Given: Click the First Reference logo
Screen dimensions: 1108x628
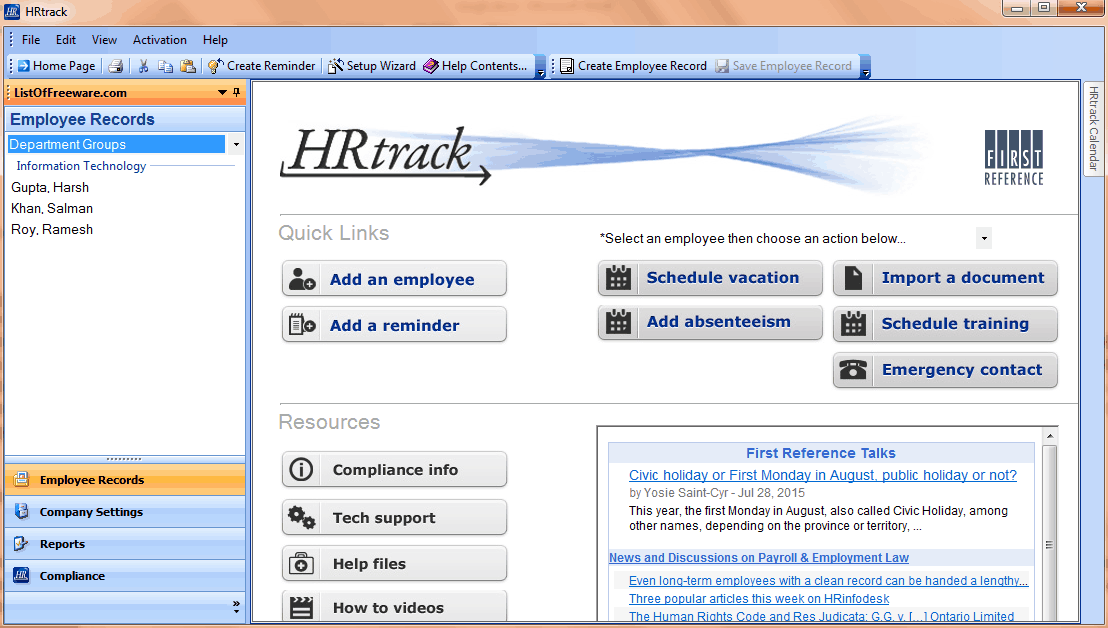Looking at the screenshot, I should pos(1013,158).
